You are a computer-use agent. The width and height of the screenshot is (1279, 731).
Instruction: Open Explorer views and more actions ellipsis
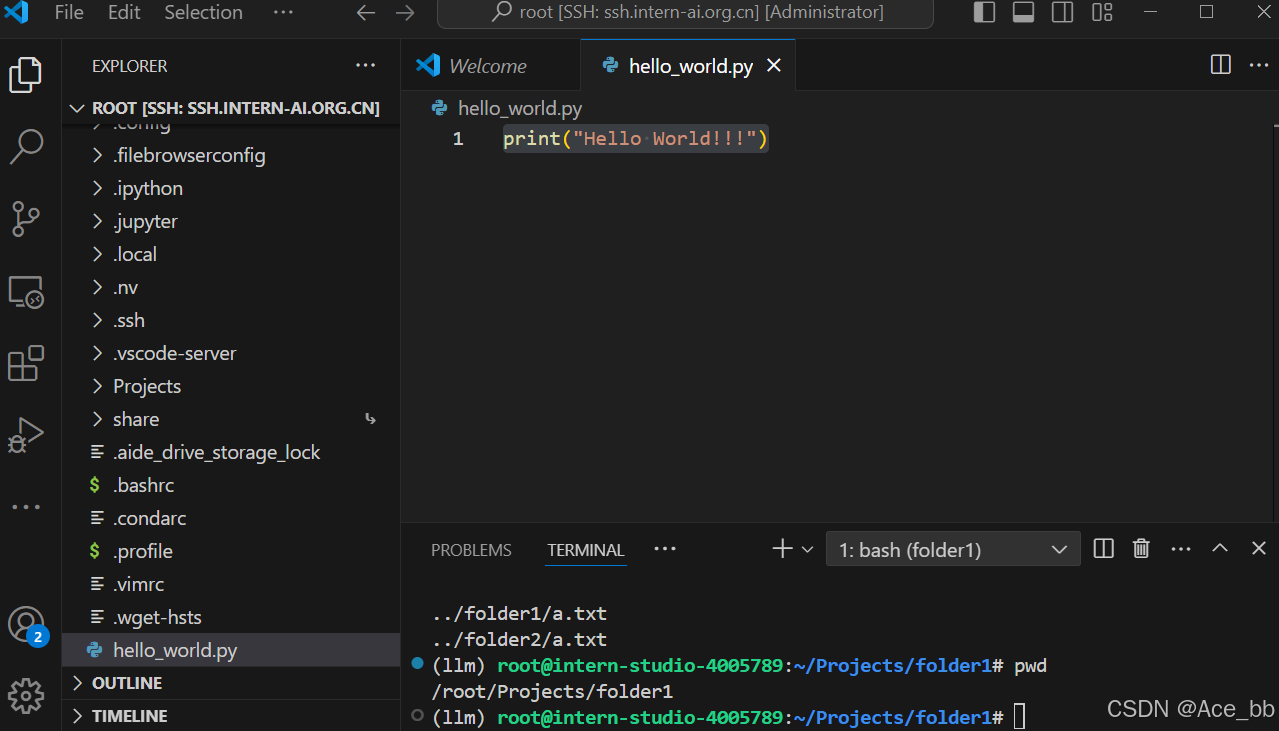click(x=366, y=66)
